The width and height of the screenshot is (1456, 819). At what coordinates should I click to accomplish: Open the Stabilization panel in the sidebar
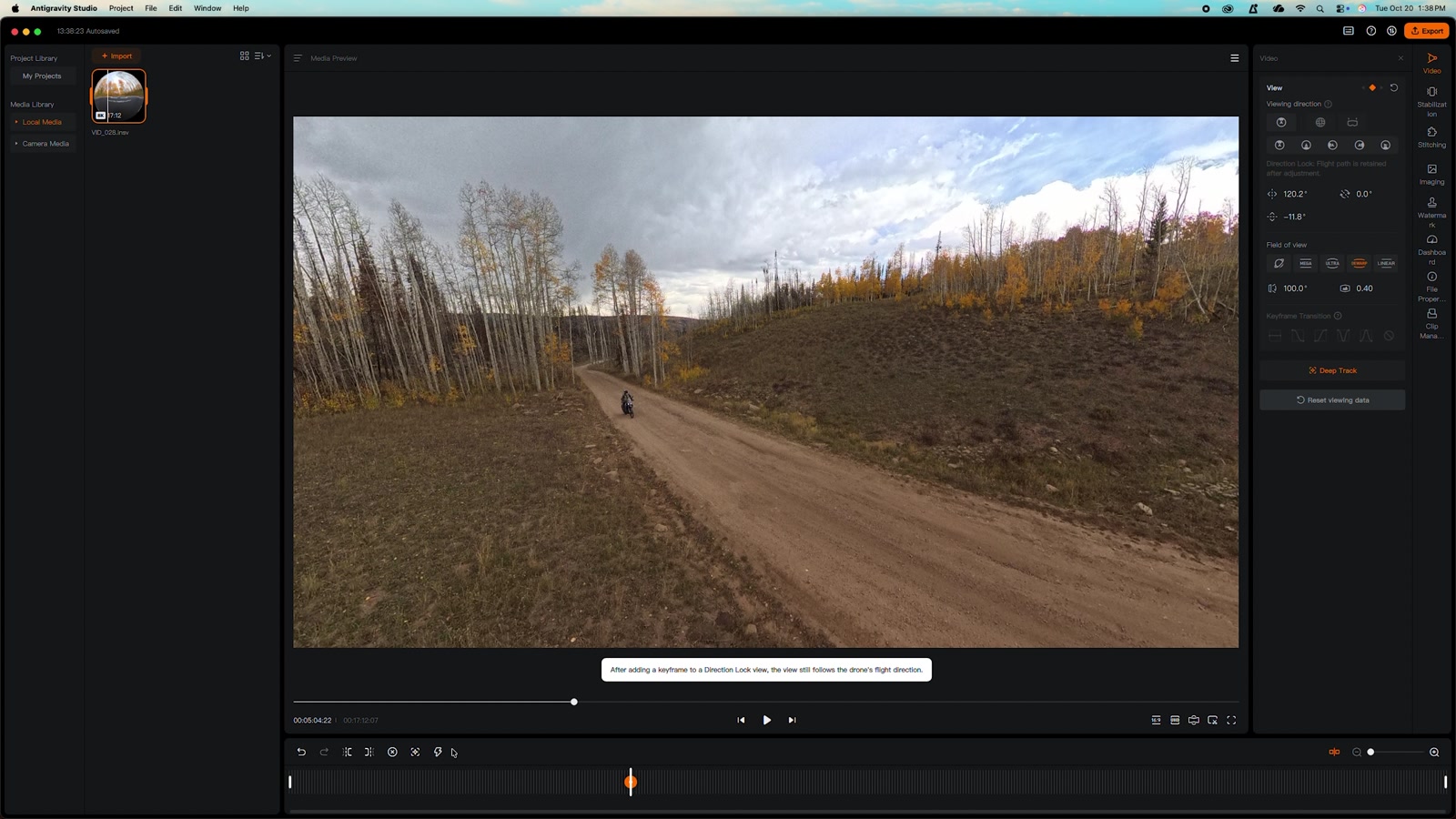point(1431,101)
